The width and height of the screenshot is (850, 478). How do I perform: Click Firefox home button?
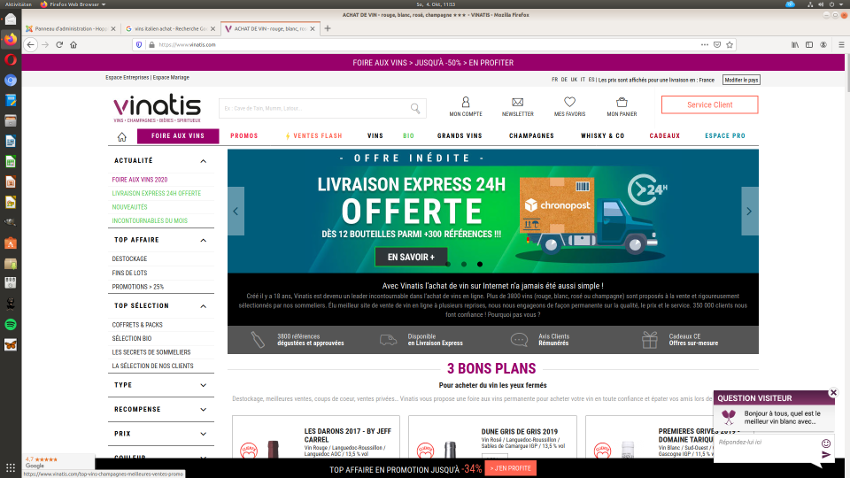[x=73, y=45]
